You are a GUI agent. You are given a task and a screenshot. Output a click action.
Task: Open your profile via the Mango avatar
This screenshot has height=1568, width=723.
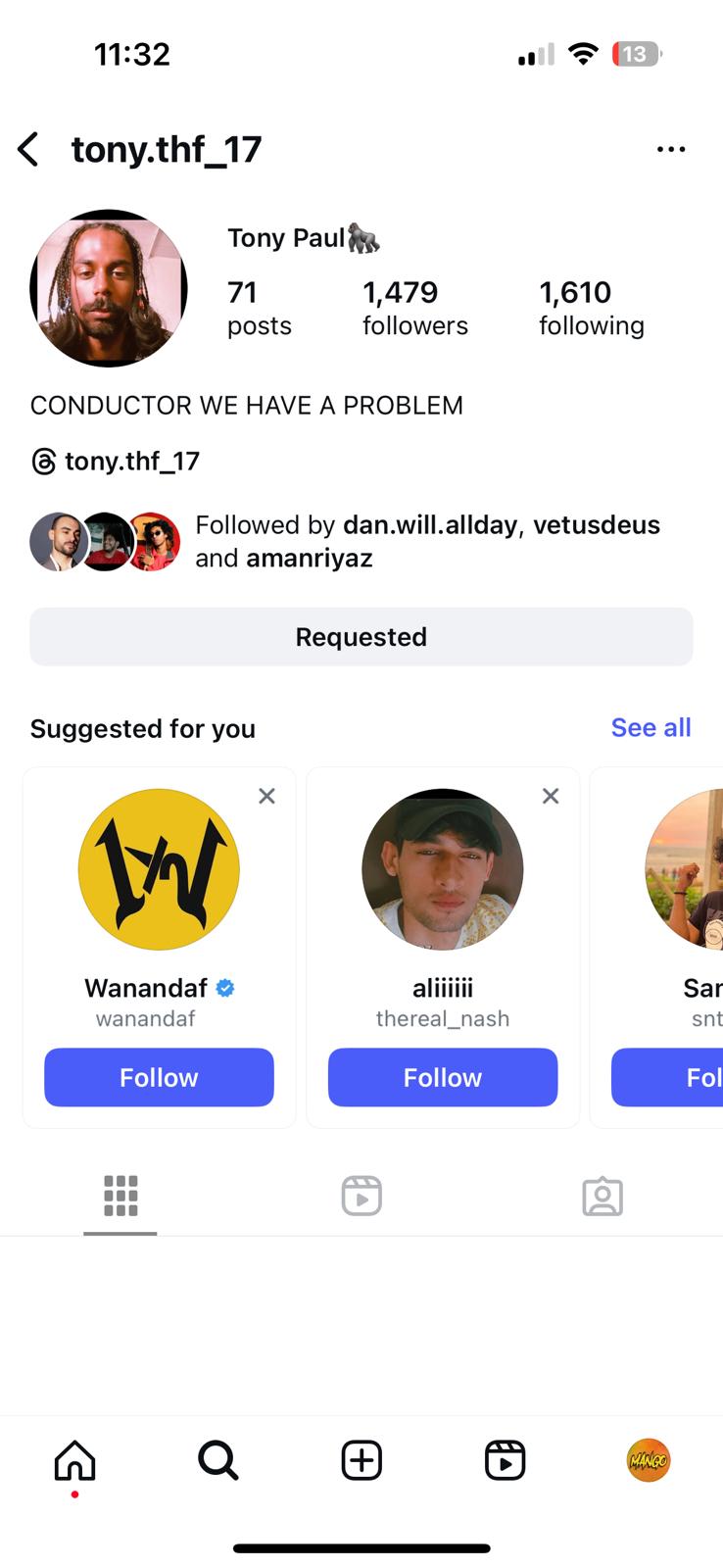click(x=648, y=1459)
